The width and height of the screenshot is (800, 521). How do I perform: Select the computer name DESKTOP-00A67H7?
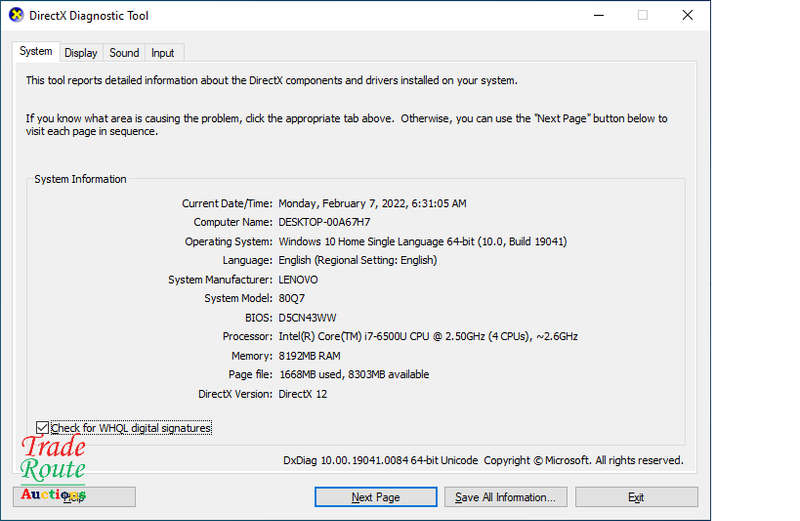(x=324, y=222)
